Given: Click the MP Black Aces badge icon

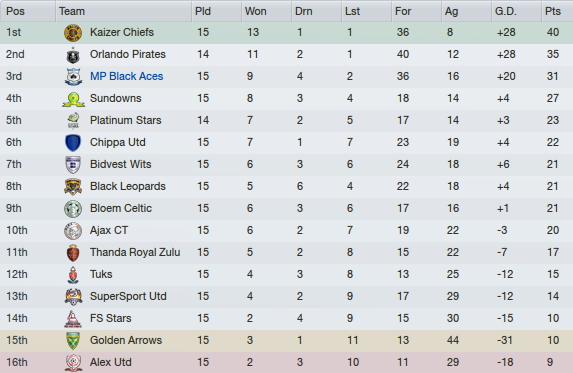Looking at the screenshot, I should (x=73, y=77).
